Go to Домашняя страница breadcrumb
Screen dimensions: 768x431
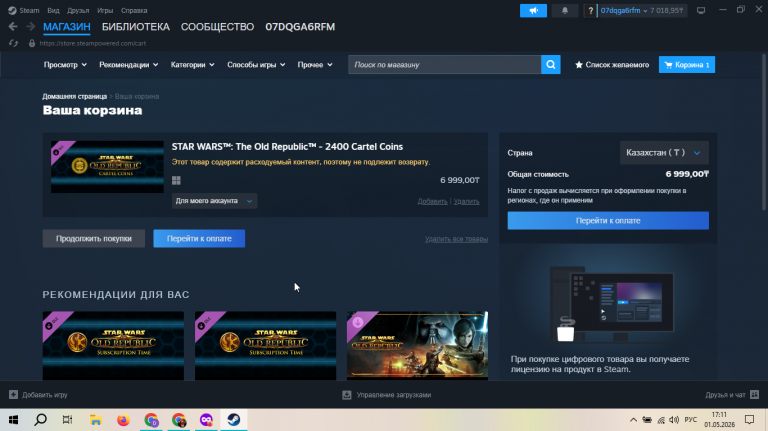pos(74,96)
